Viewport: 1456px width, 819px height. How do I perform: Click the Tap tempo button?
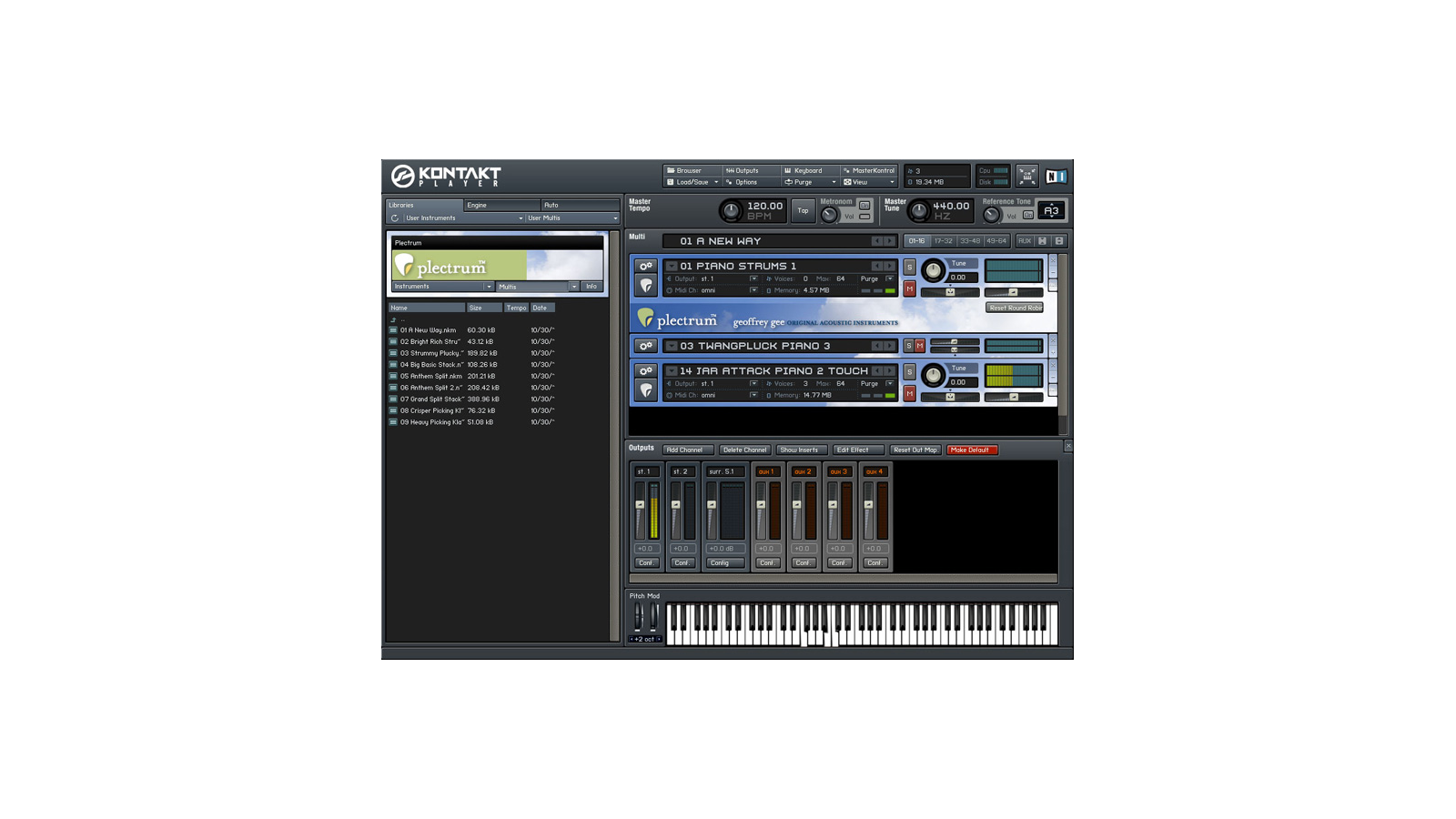click(803, 211)
